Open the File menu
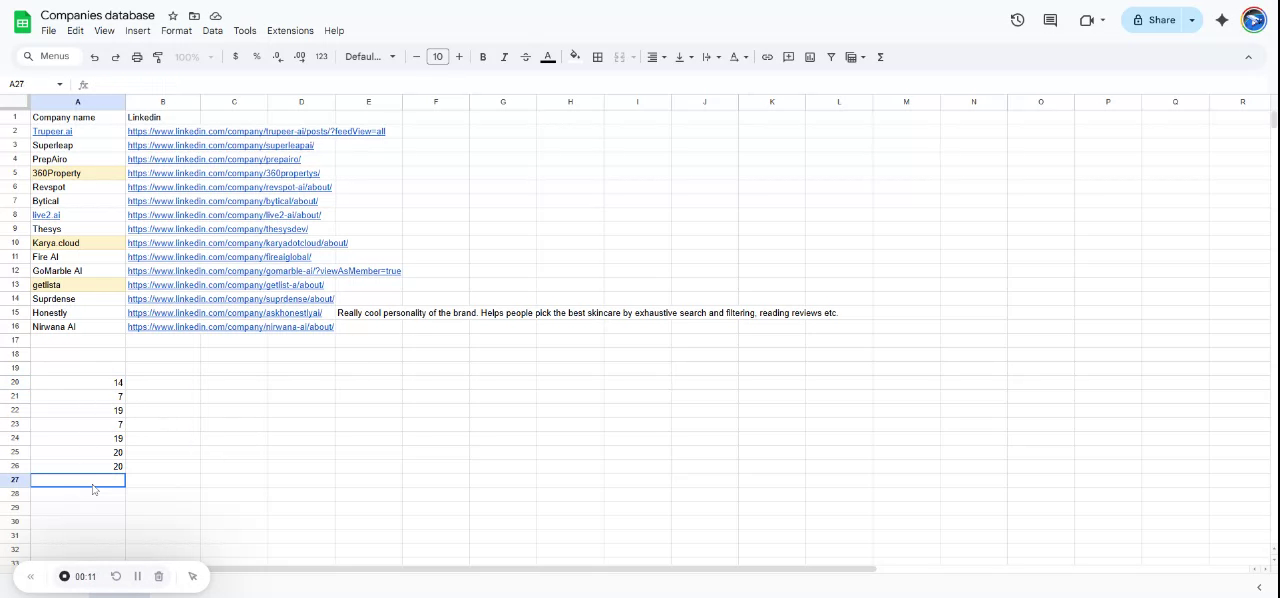This screenshot has width=1280, height=598. 48,31
